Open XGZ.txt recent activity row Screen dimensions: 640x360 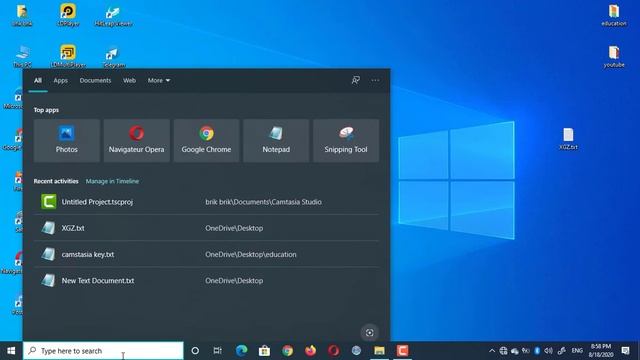pyautogui.click(x=206, y=228)
